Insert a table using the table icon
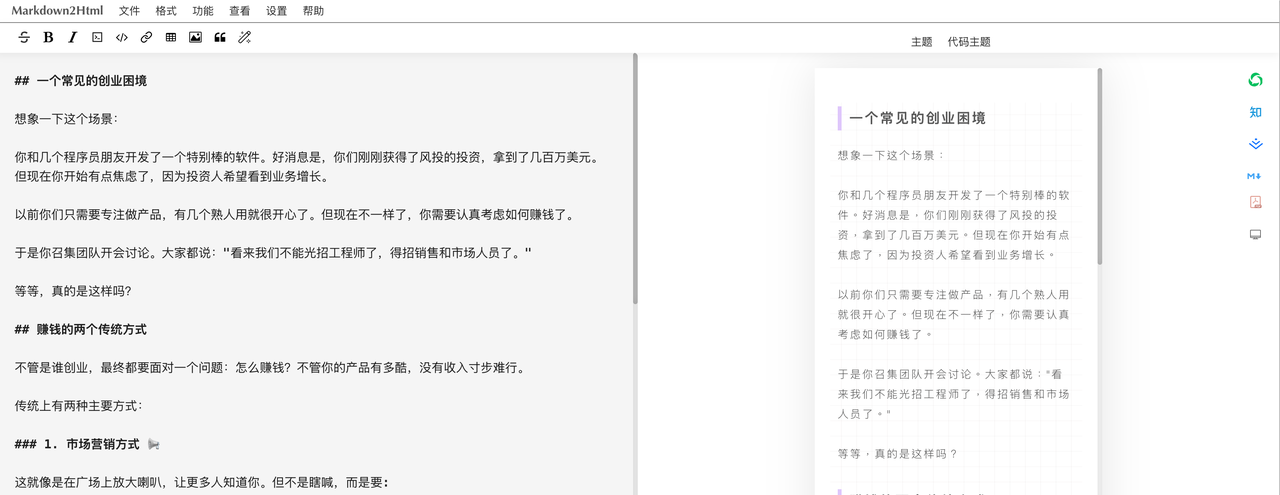 [171, 37]
